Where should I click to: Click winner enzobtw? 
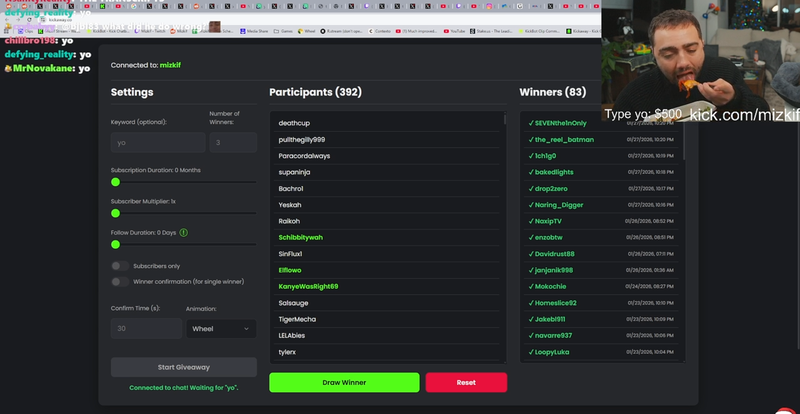548,237
